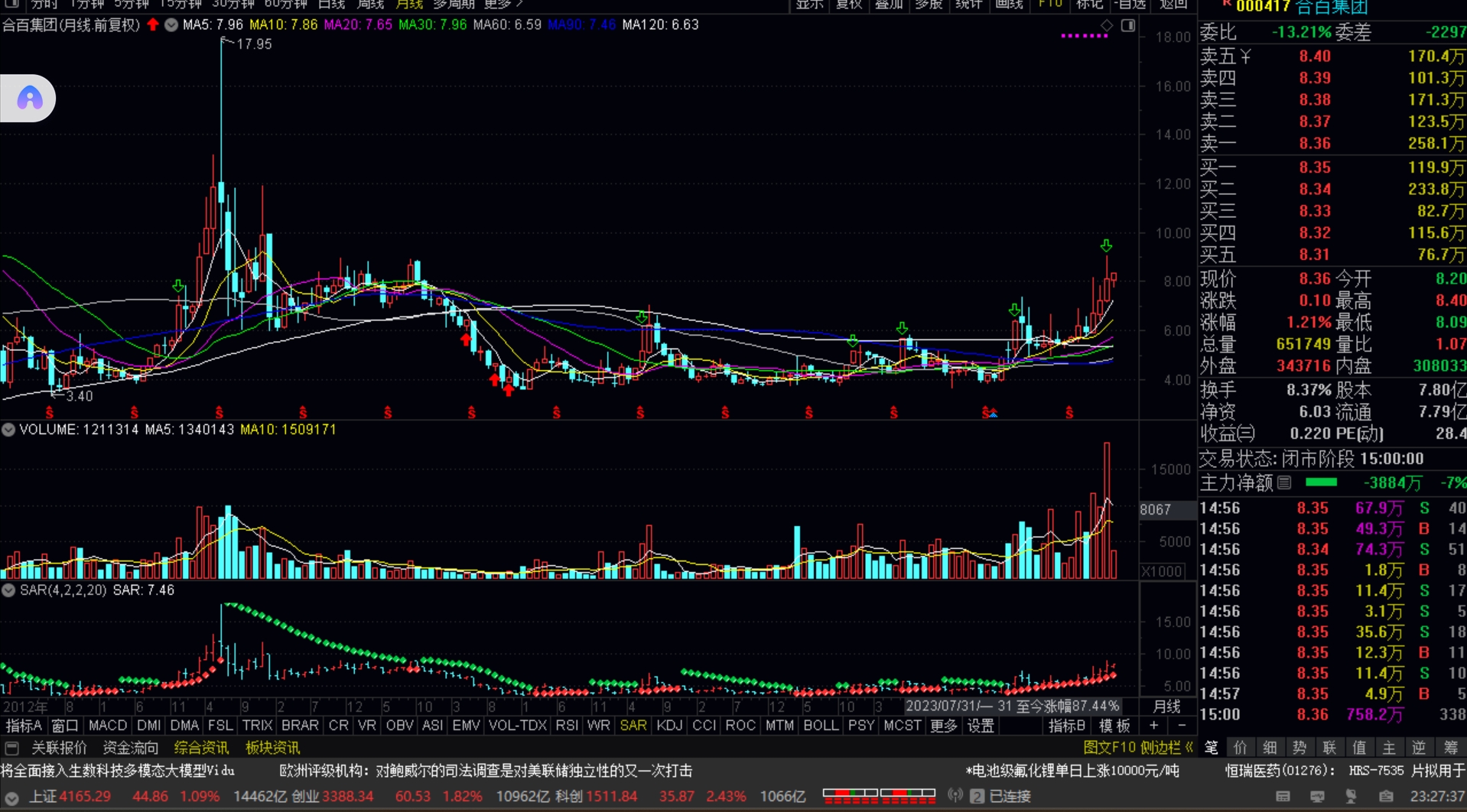Screen dimensions: 1467x812
Task: Click the 2023/07/31 至今涨幅 date range label
Action: 1012,706
